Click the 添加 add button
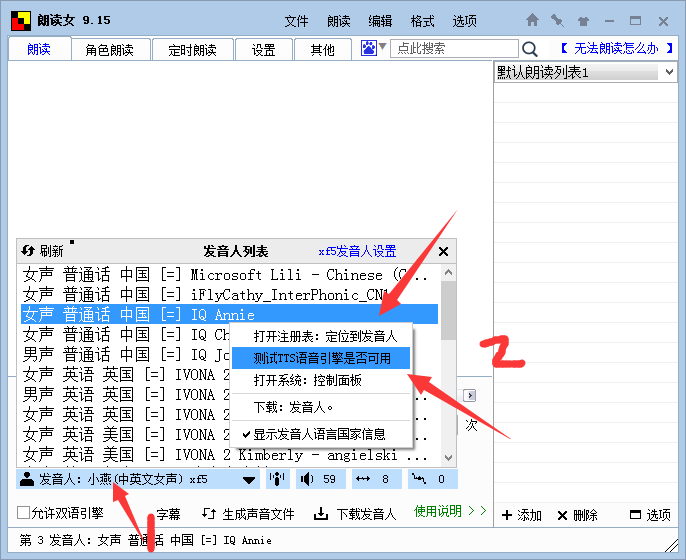Viewport: 686px width, 560px height. [x=522, y=515]
